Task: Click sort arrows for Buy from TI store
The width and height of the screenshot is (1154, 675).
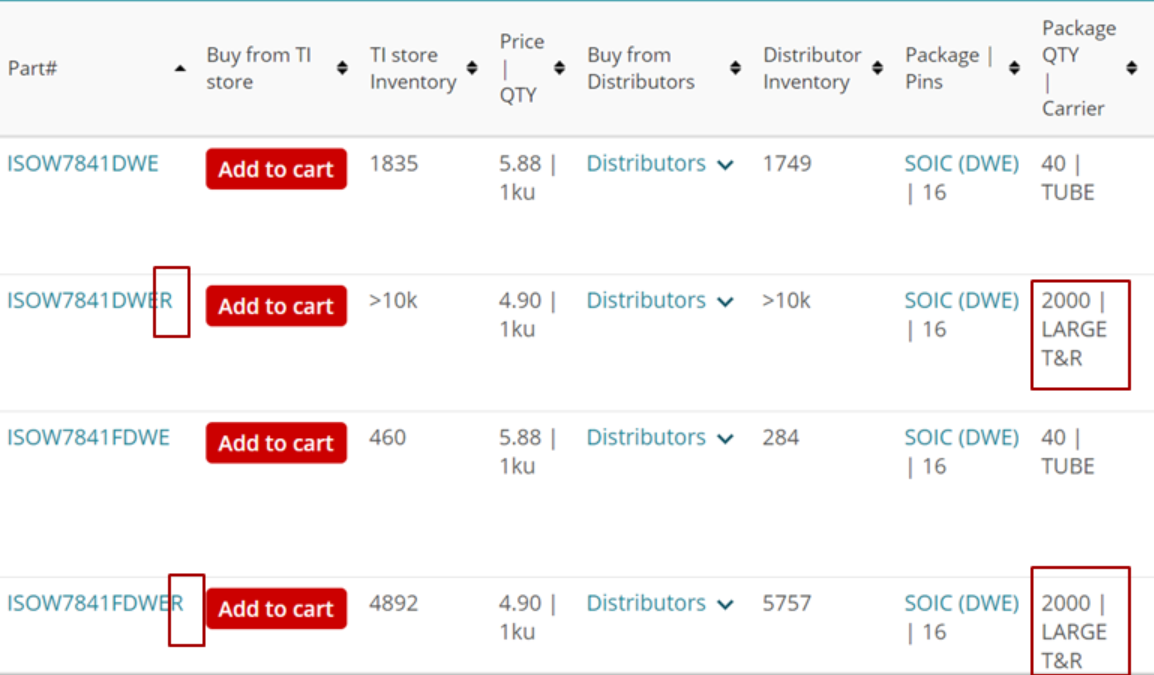Action: [342, 68]
